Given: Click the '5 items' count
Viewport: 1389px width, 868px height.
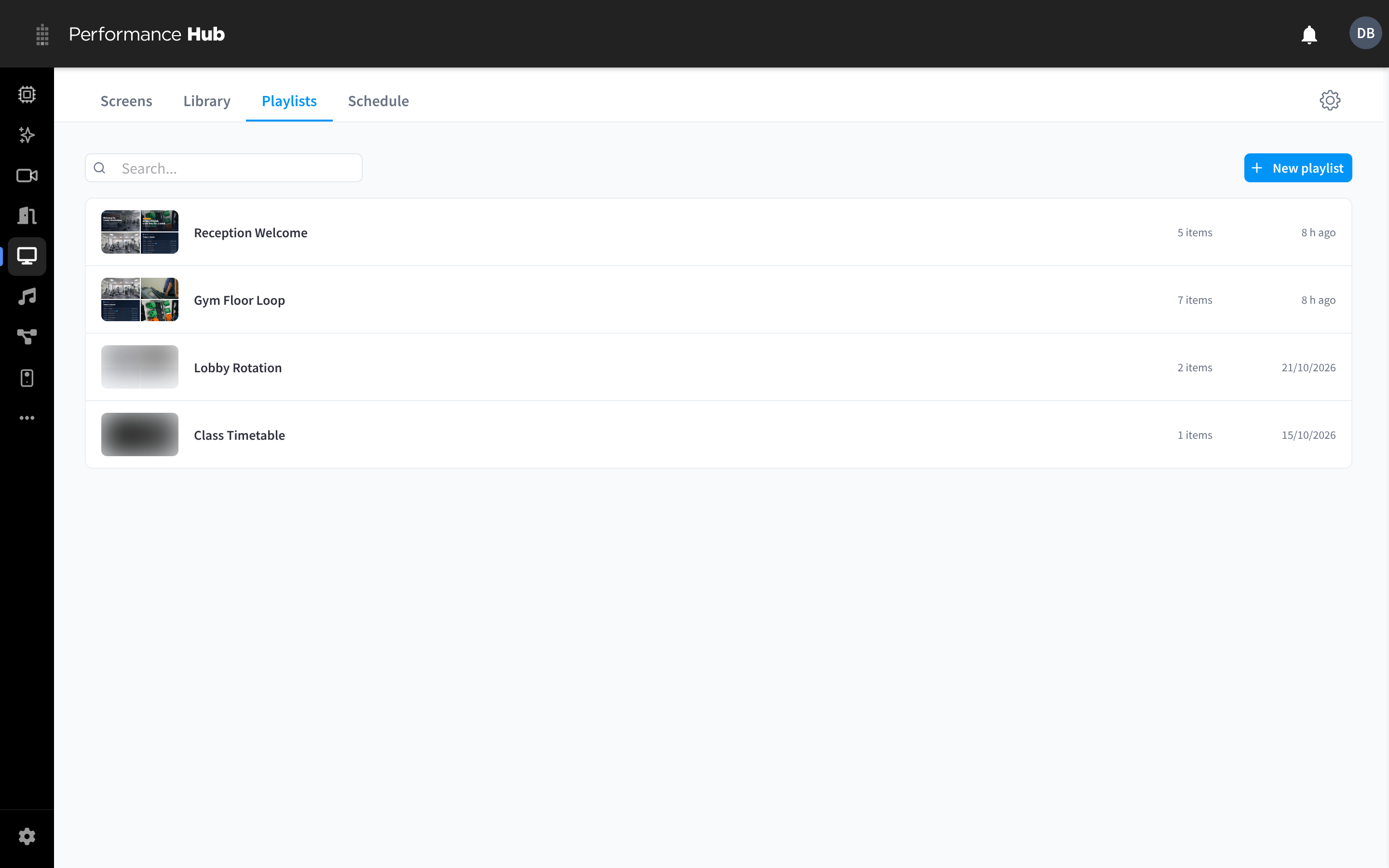Looking at the screenshot, I should [1195, 232].
